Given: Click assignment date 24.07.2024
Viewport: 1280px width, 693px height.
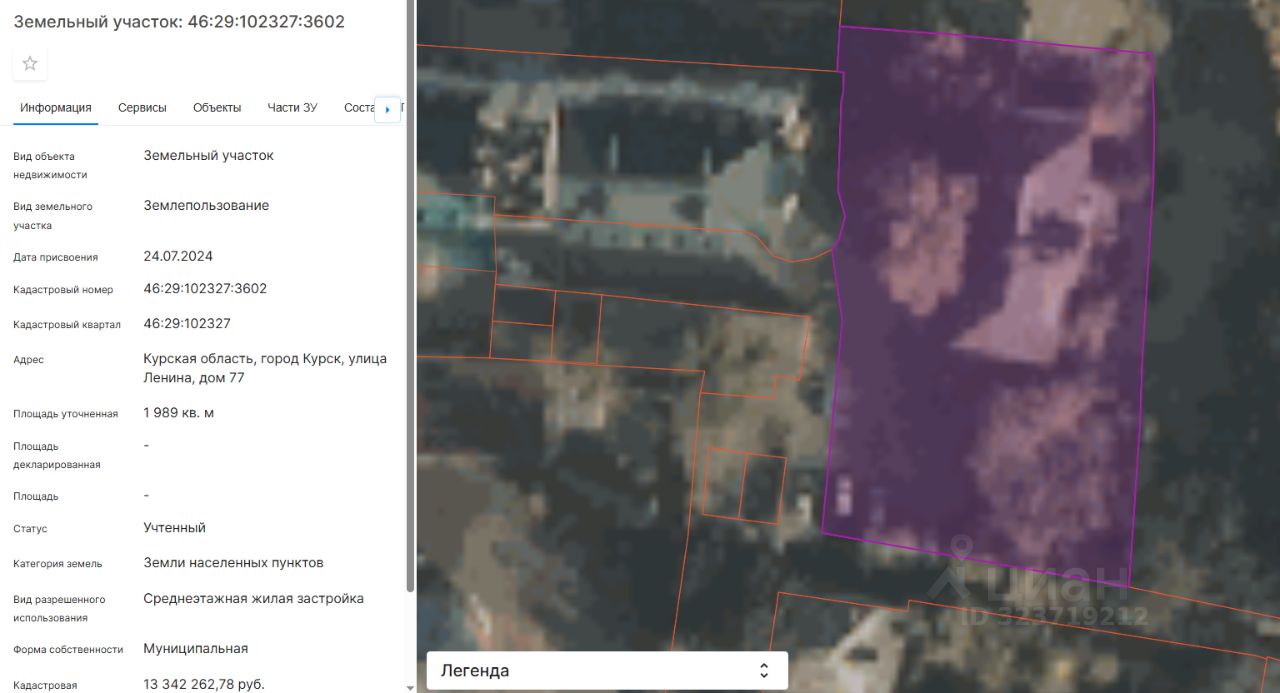Looking at the screenshot, I should click(178, 256).
